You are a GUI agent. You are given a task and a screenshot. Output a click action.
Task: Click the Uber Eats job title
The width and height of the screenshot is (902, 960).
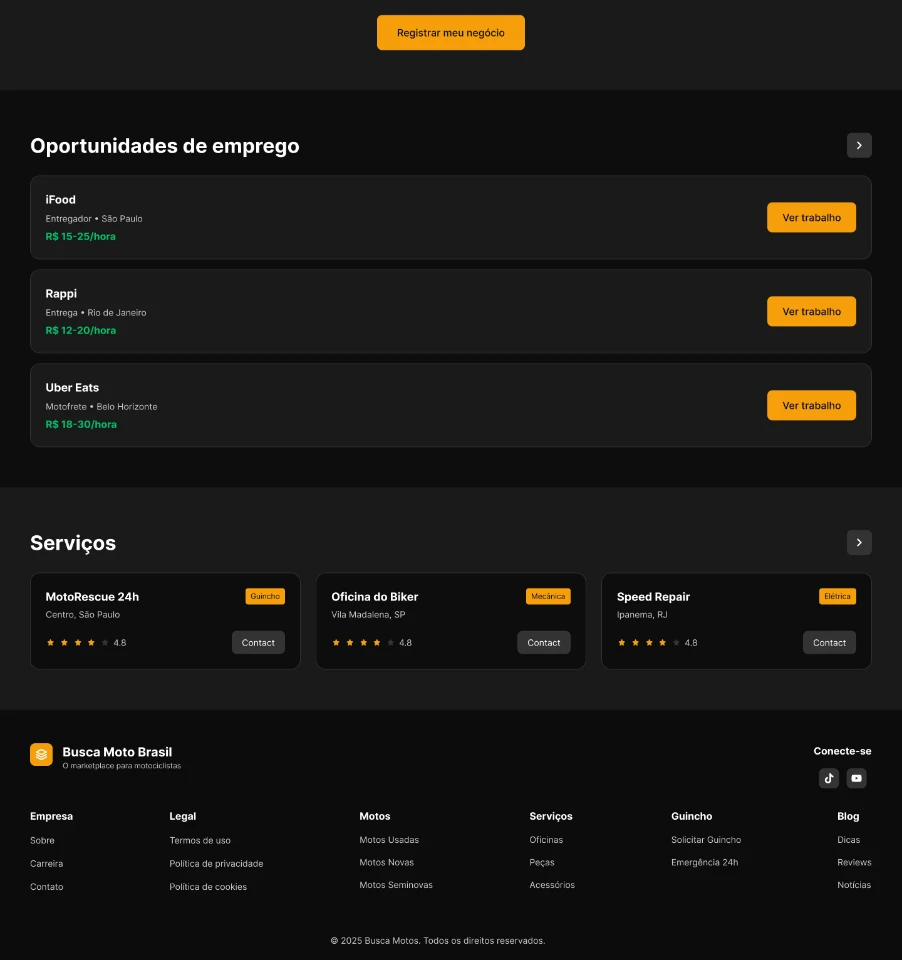tap(72, 388)
